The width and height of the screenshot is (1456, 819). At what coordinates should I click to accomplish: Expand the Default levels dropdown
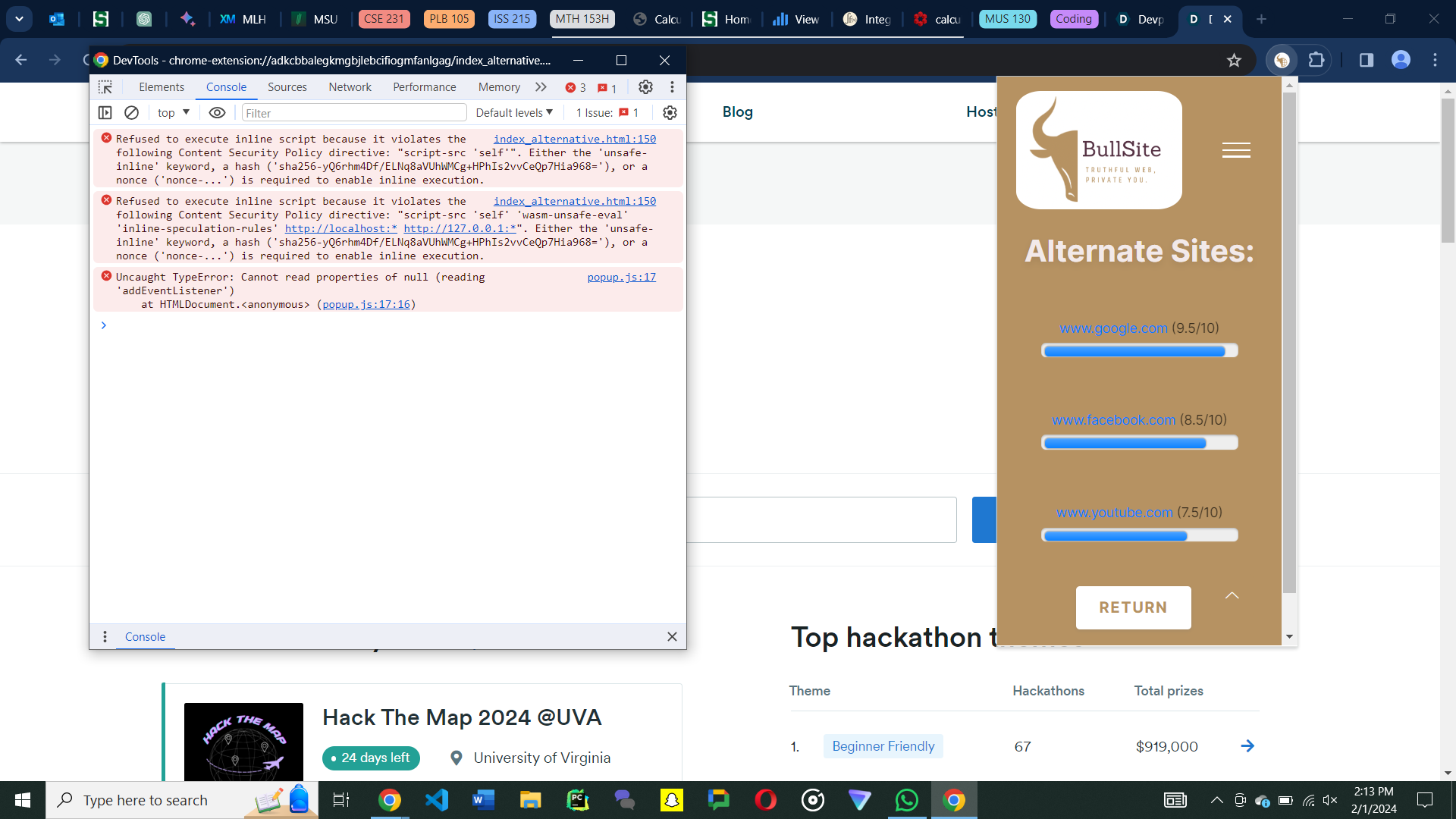(514, 112)
